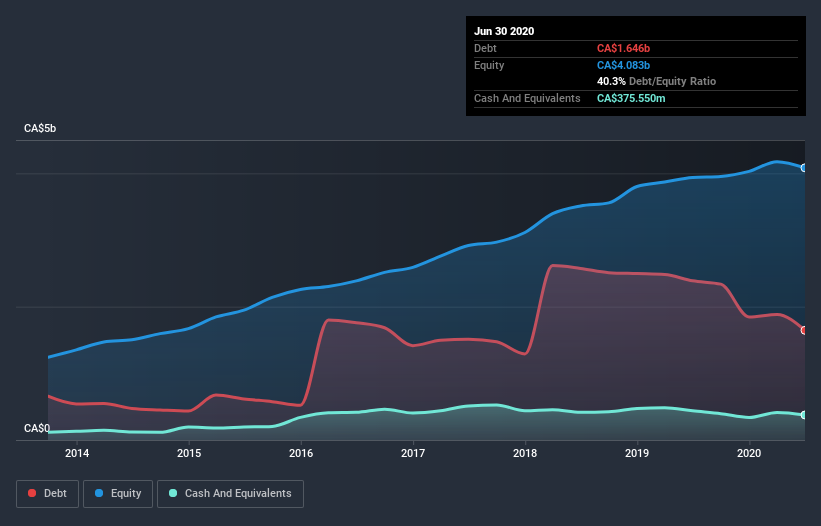This screenshot has height=526, width=821.
Task: Click the CA$5b y-axis label
Action: (40, 128)
